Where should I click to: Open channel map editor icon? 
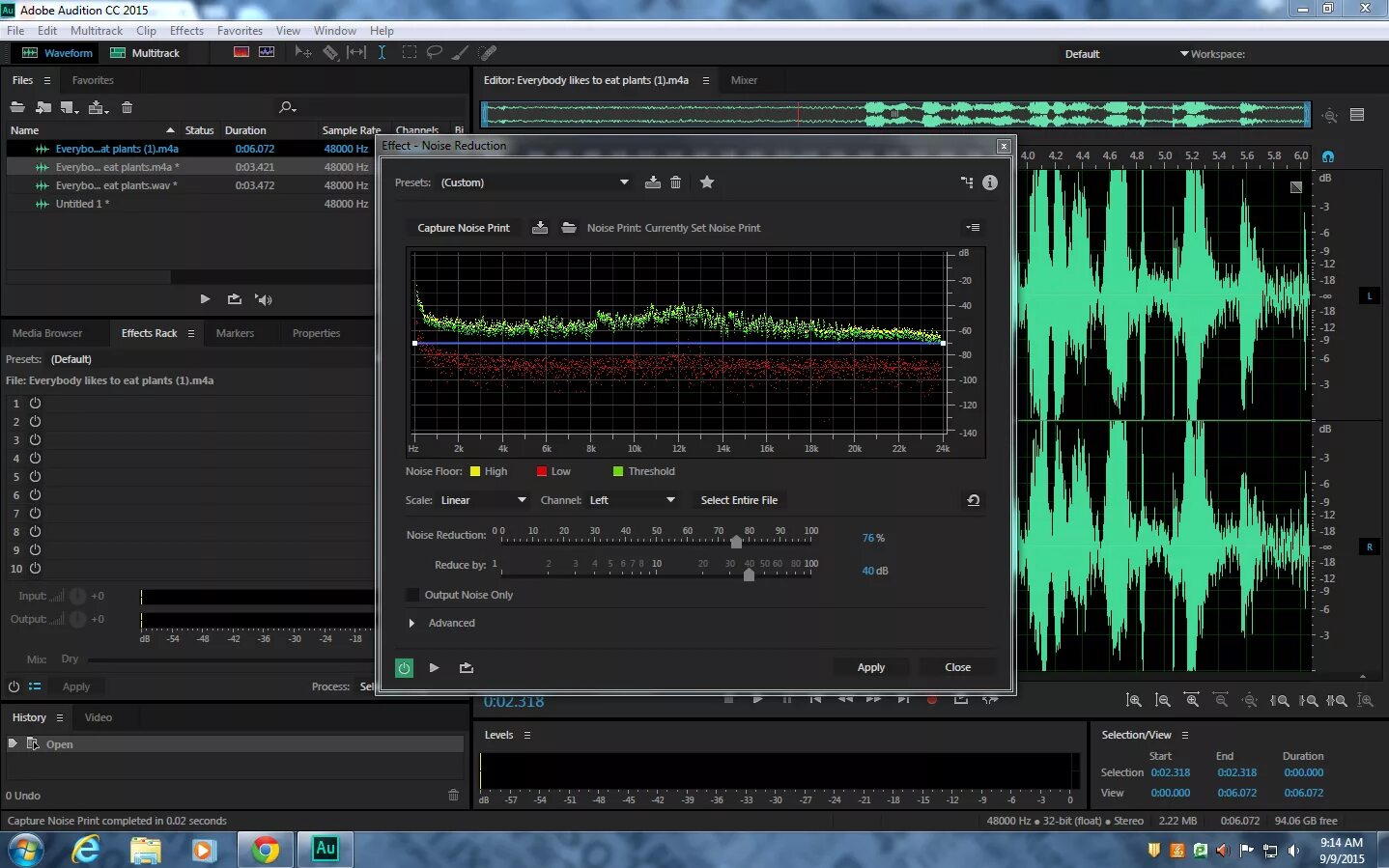967,182
